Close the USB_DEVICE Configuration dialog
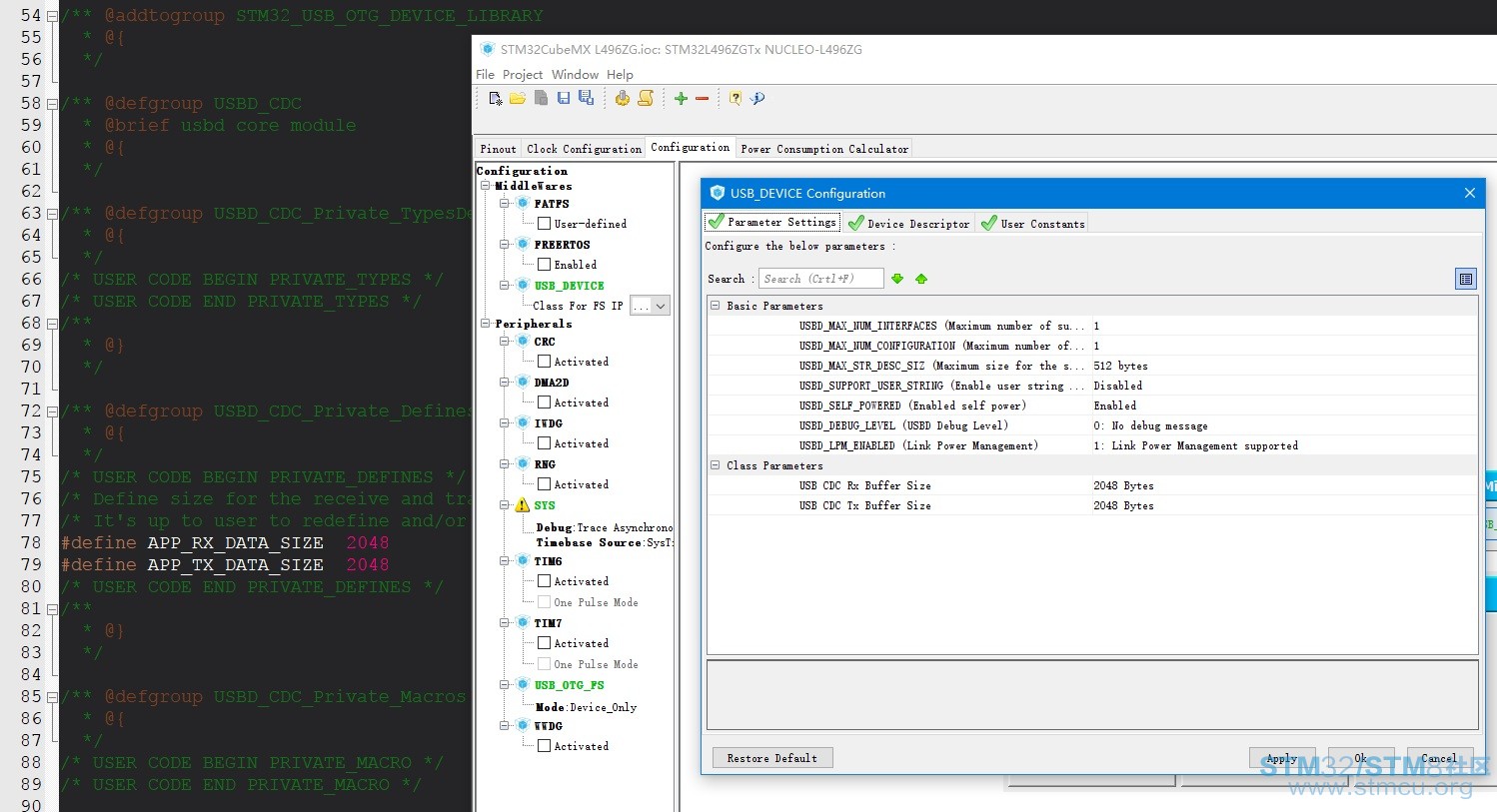This screenshot has height=812, width=1497. pos(1470,193)
